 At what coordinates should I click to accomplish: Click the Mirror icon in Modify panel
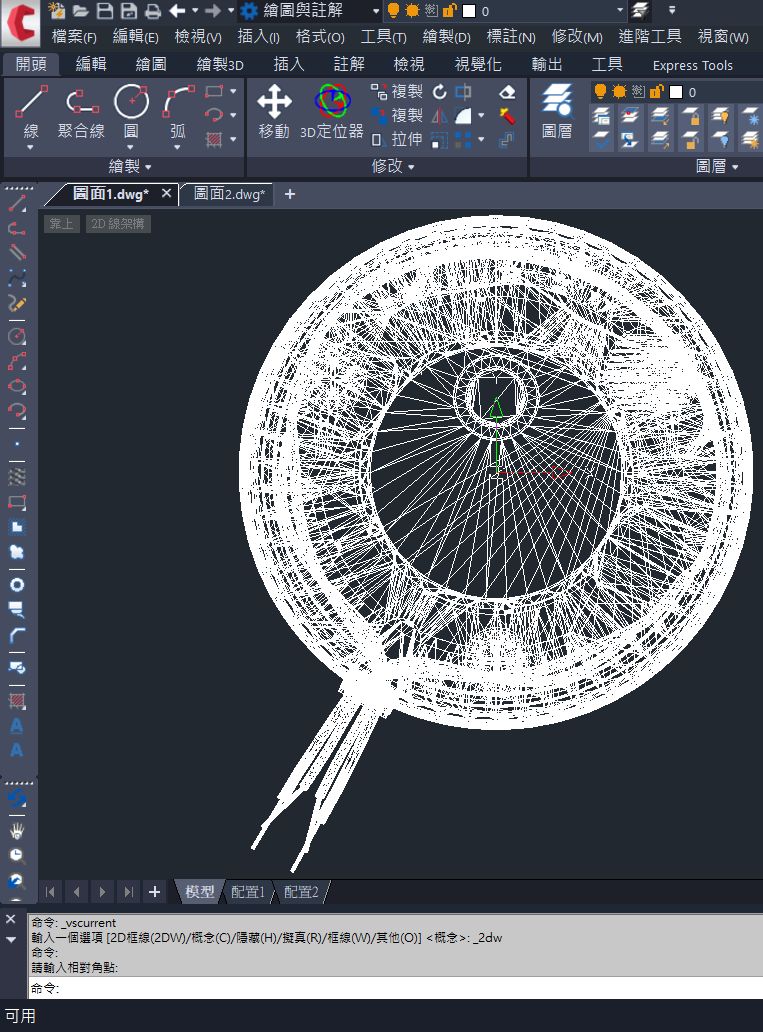(440, 116)
